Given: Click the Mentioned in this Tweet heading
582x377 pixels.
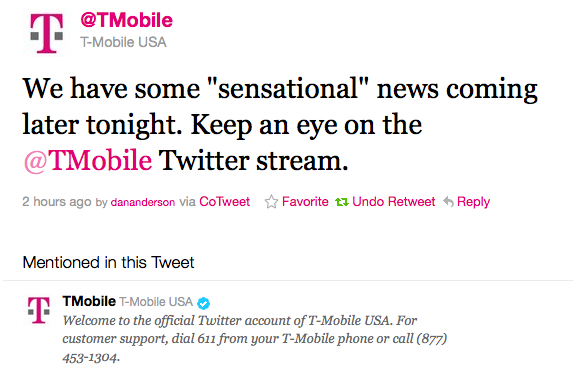Looking at the screenshot, I should click(108, 263).
